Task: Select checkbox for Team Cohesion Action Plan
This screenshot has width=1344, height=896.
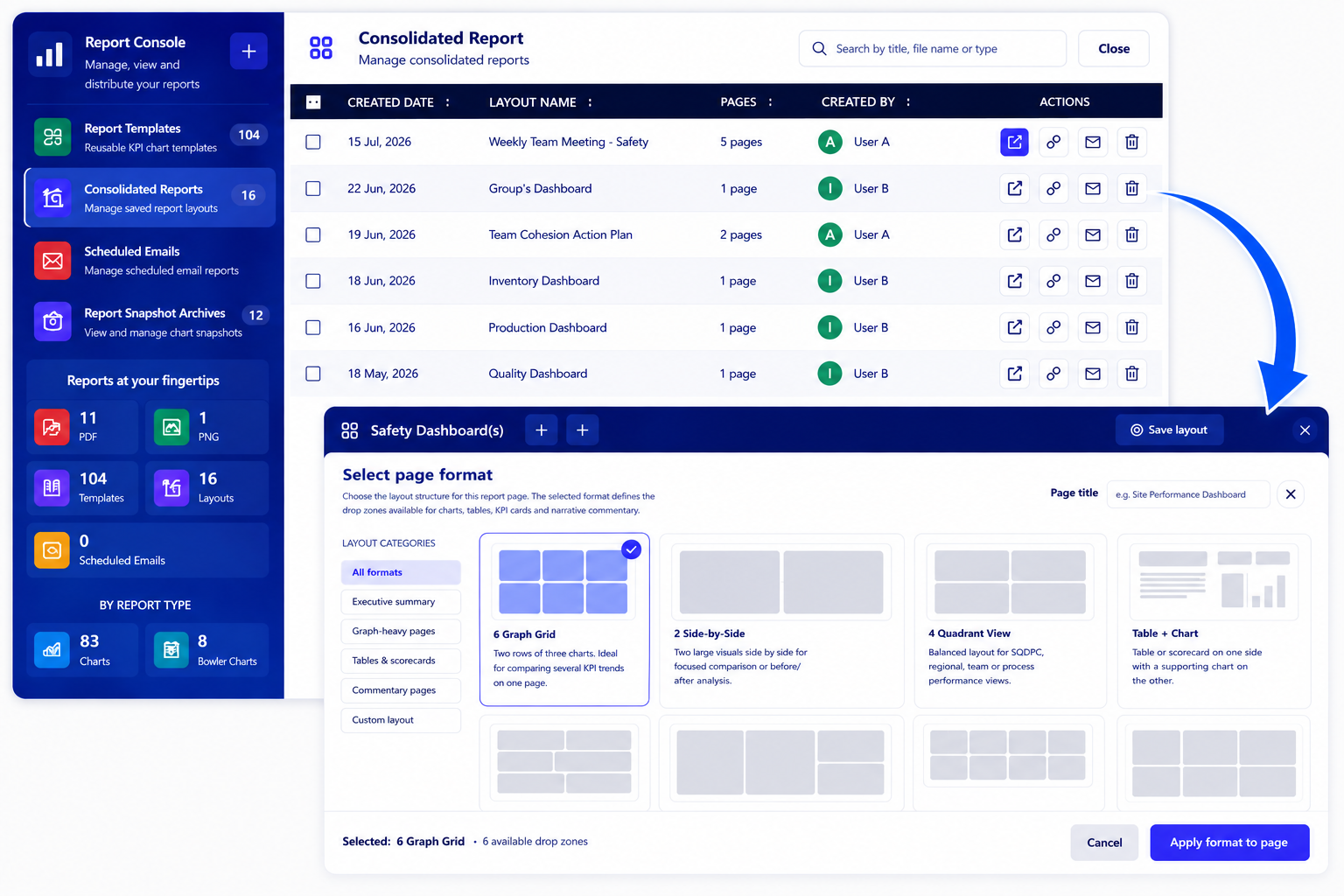Action: tap(313, 234)
